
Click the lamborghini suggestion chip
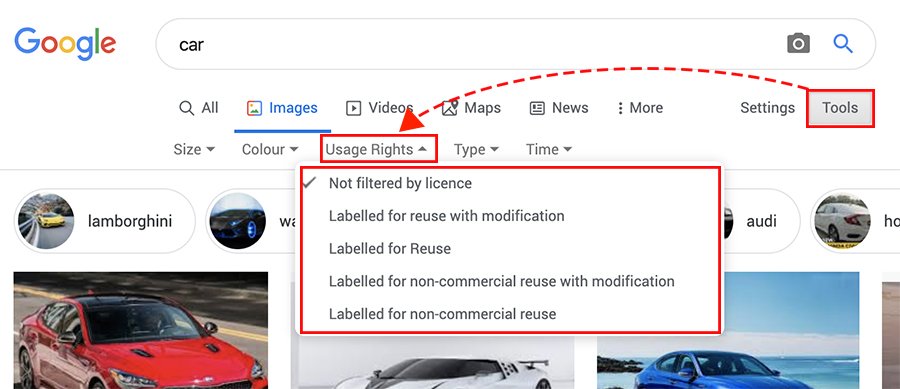point(104,221)
